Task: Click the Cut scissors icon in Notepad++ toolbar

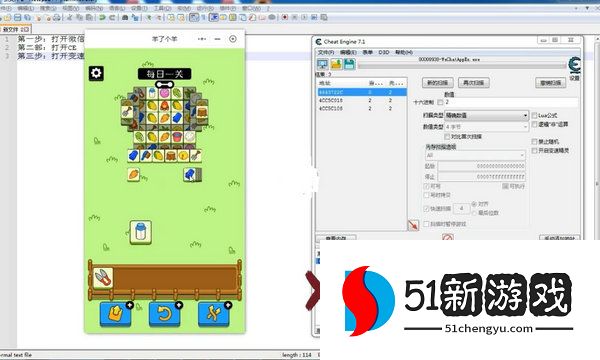Action: (70, 17)
